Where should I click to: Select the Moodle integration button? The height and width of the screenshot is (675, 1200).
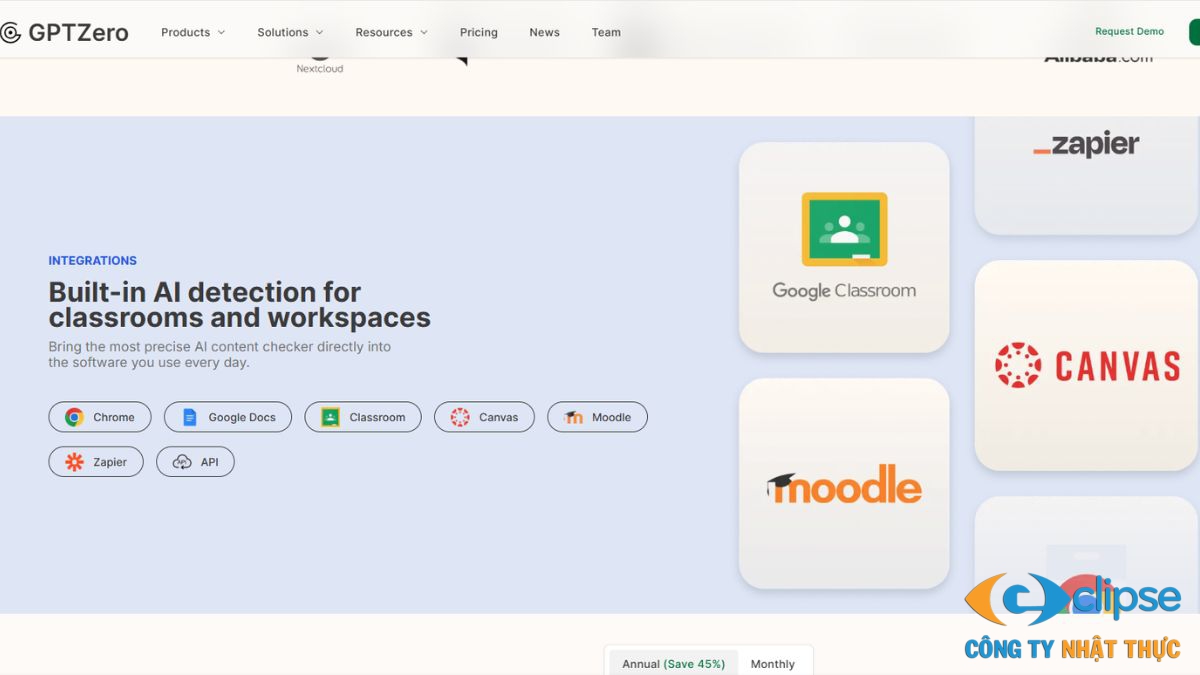coord(597,417)
